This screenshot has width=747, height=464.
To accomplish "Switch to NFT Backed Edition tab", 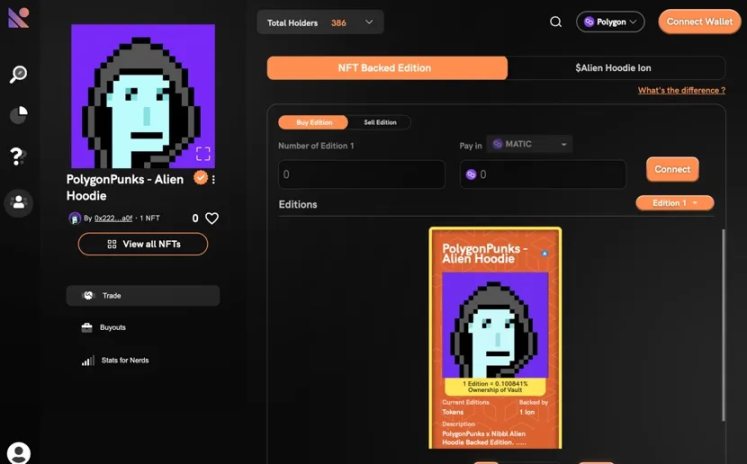I will coord(387,68).
